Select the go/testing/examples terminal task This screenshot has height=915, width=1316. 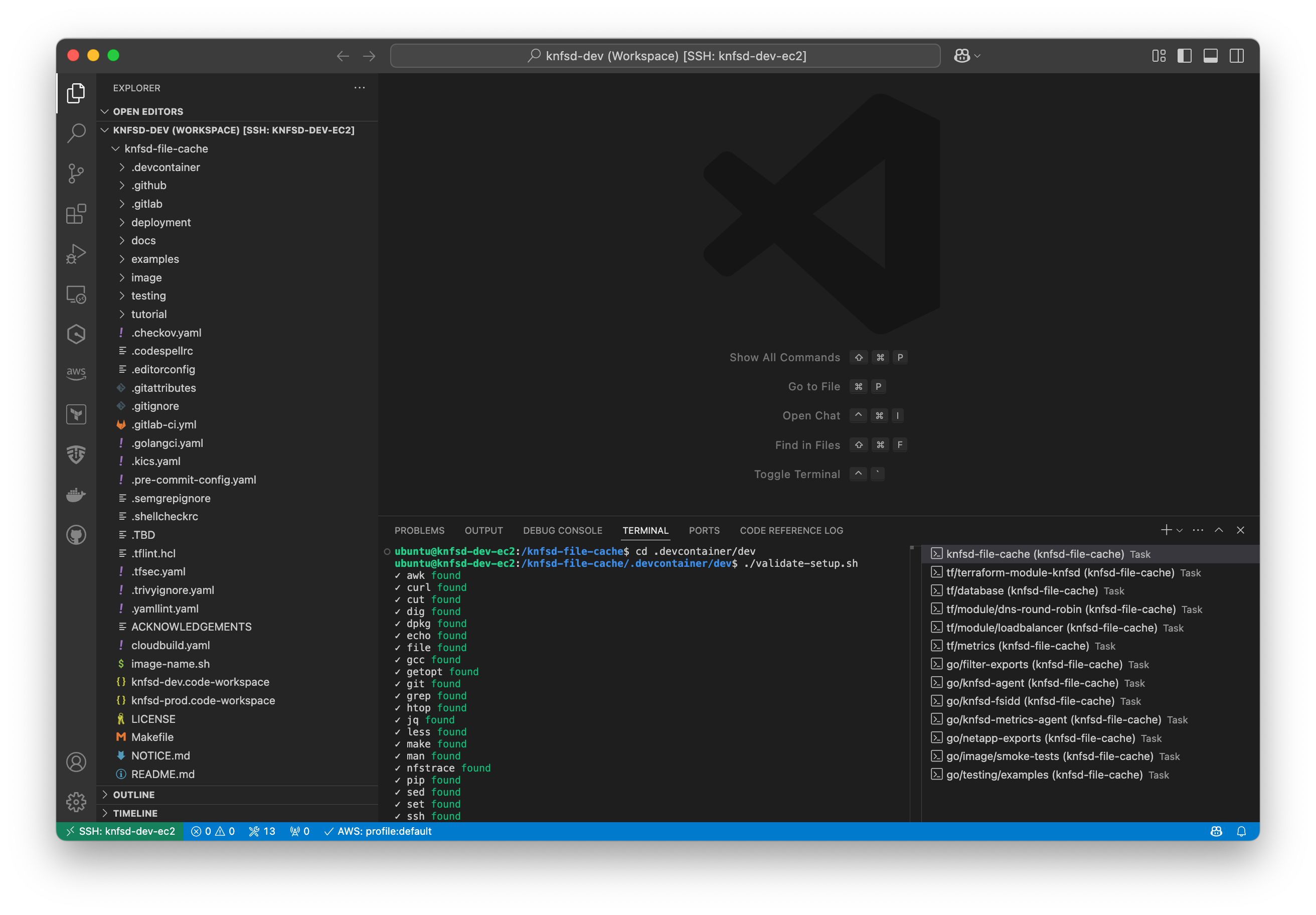pos(1090,775)
